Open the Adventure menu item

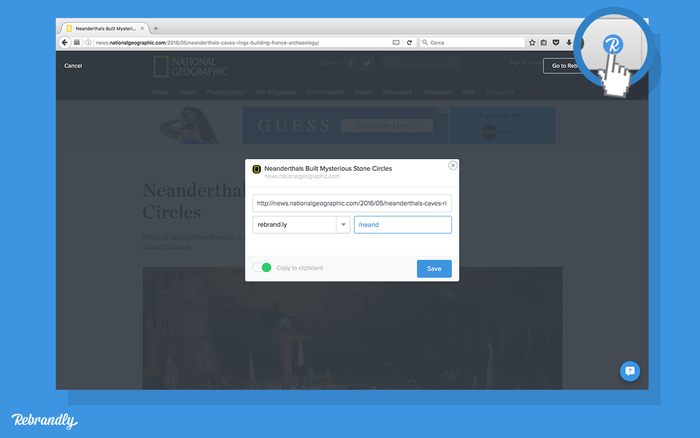[397, 92]
